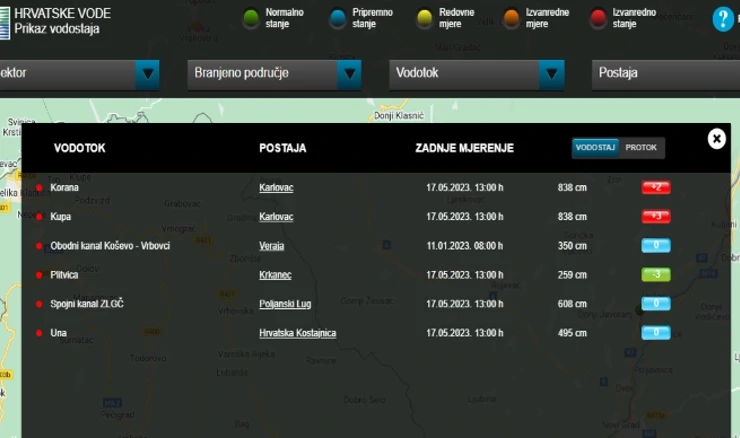Open Karlovac station link for Kupa
The height and width of the screenshot is (438, 740).
coord(276,217)
